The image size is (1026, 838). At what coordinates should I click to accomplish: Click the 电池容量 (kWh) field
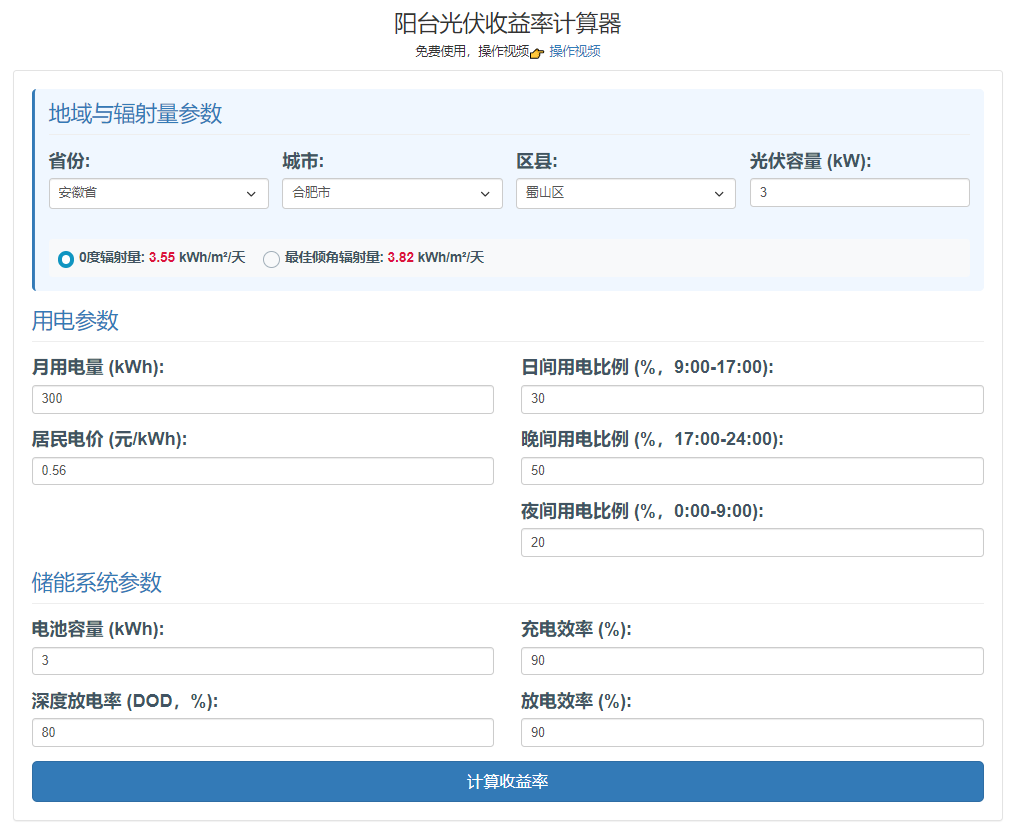[x=262, y=661]
